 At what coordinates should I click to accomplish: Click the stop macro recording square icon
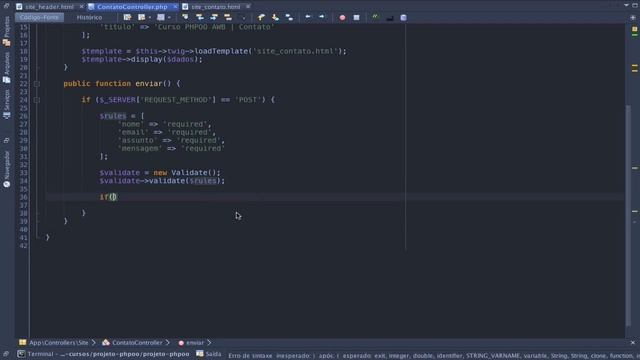click(356, 18)
